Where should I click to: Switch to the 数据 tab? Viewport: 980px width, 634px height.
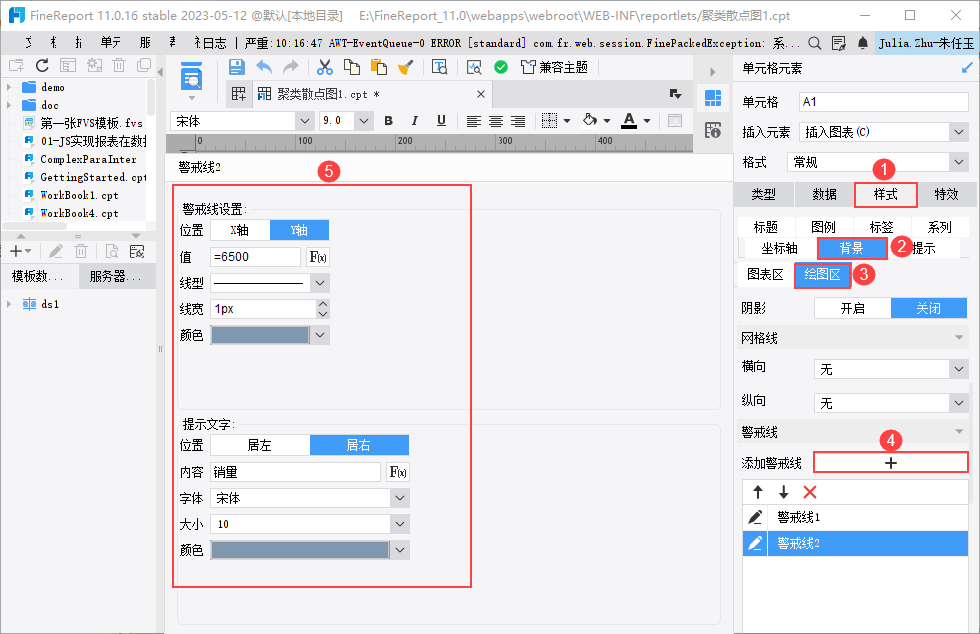point(824,194)
